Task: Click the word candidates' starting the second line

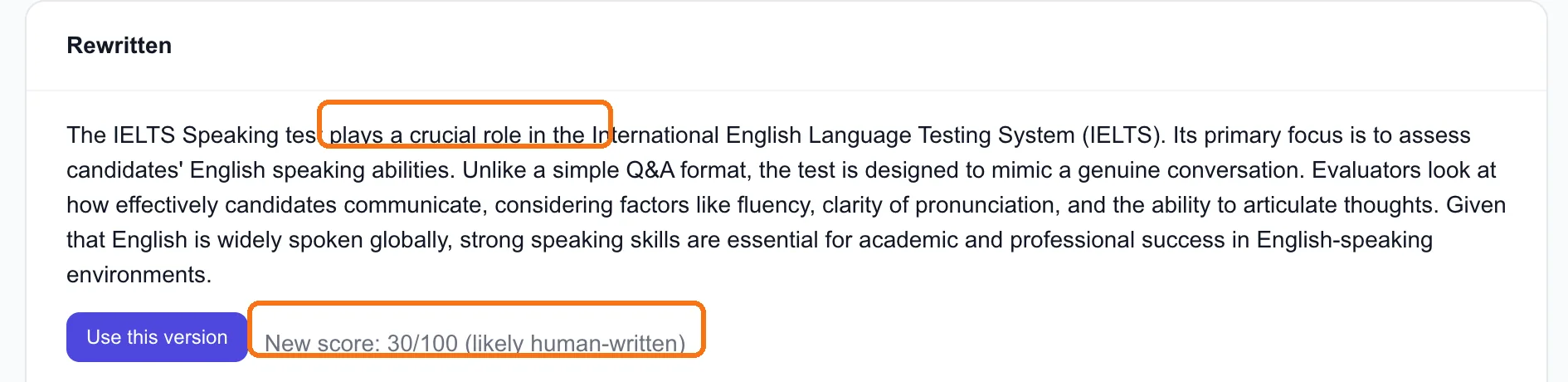Action: 124,169
